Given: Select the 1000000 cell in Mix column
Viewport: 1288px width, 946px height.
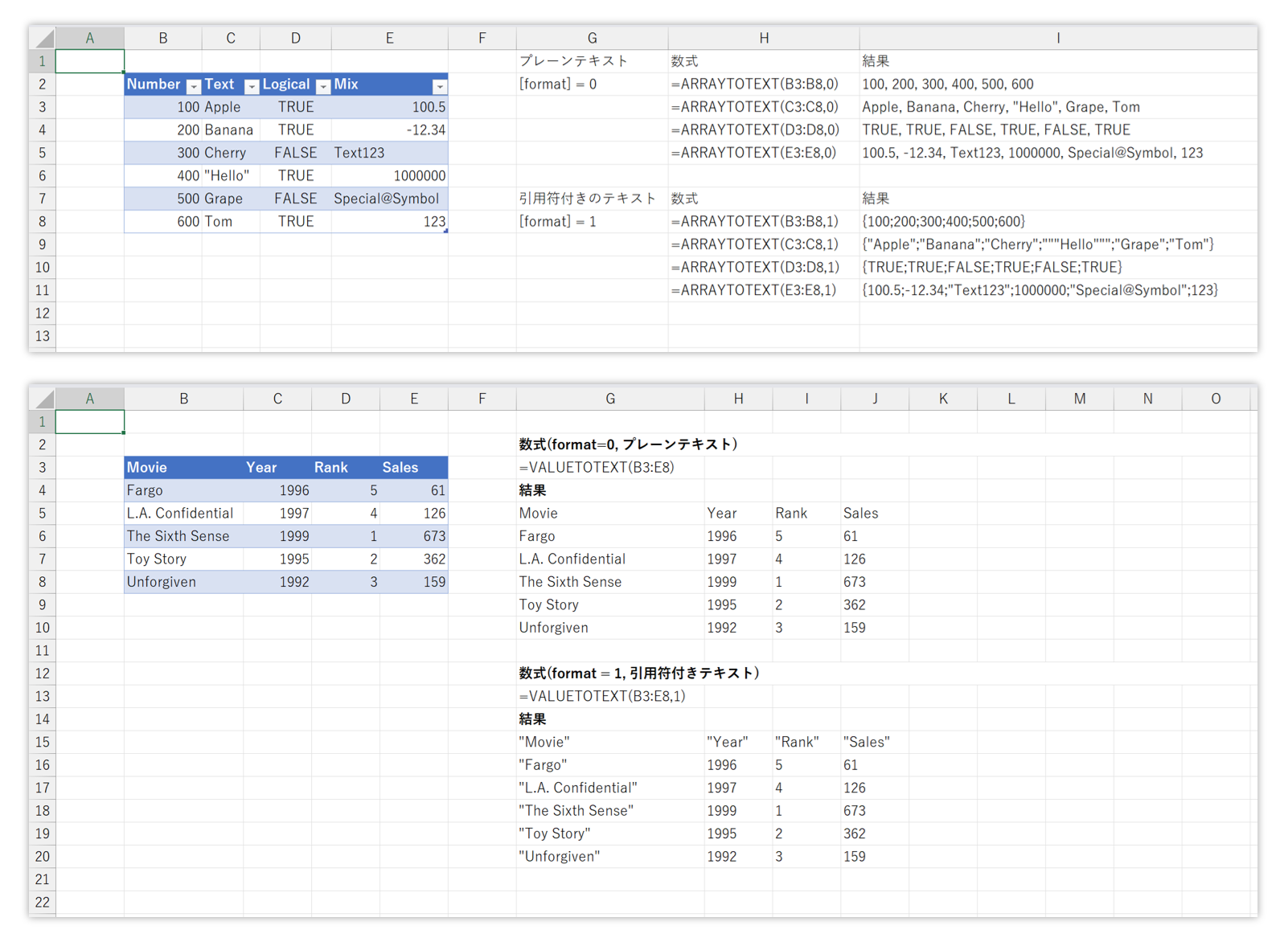Looking at the screenshot, I should pyautogui.click(x=389, y=175).
